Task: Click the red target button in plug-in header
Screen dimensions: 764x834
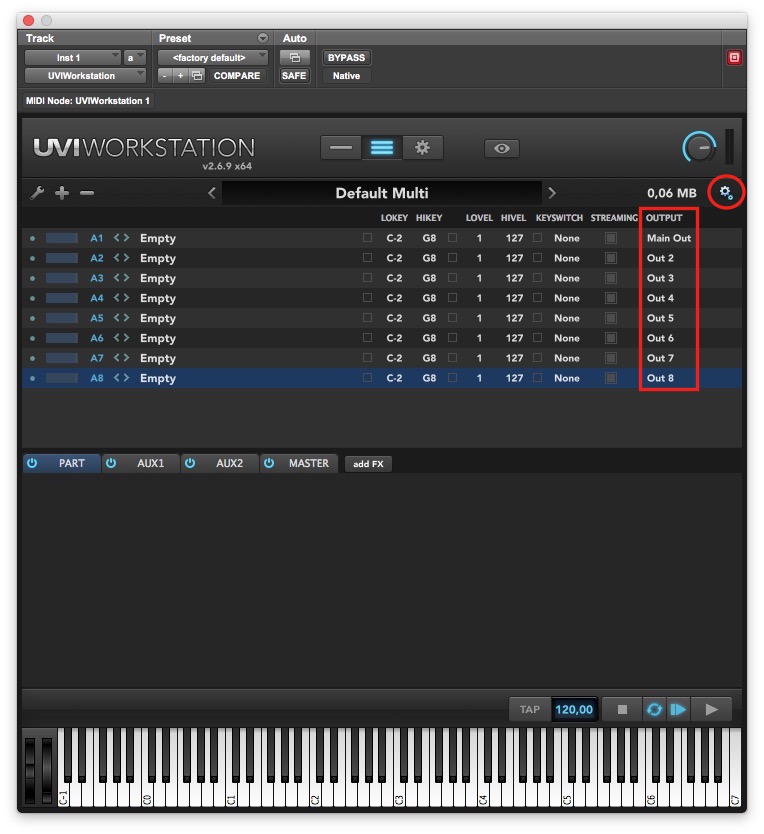Action: (x=734, y=57)
